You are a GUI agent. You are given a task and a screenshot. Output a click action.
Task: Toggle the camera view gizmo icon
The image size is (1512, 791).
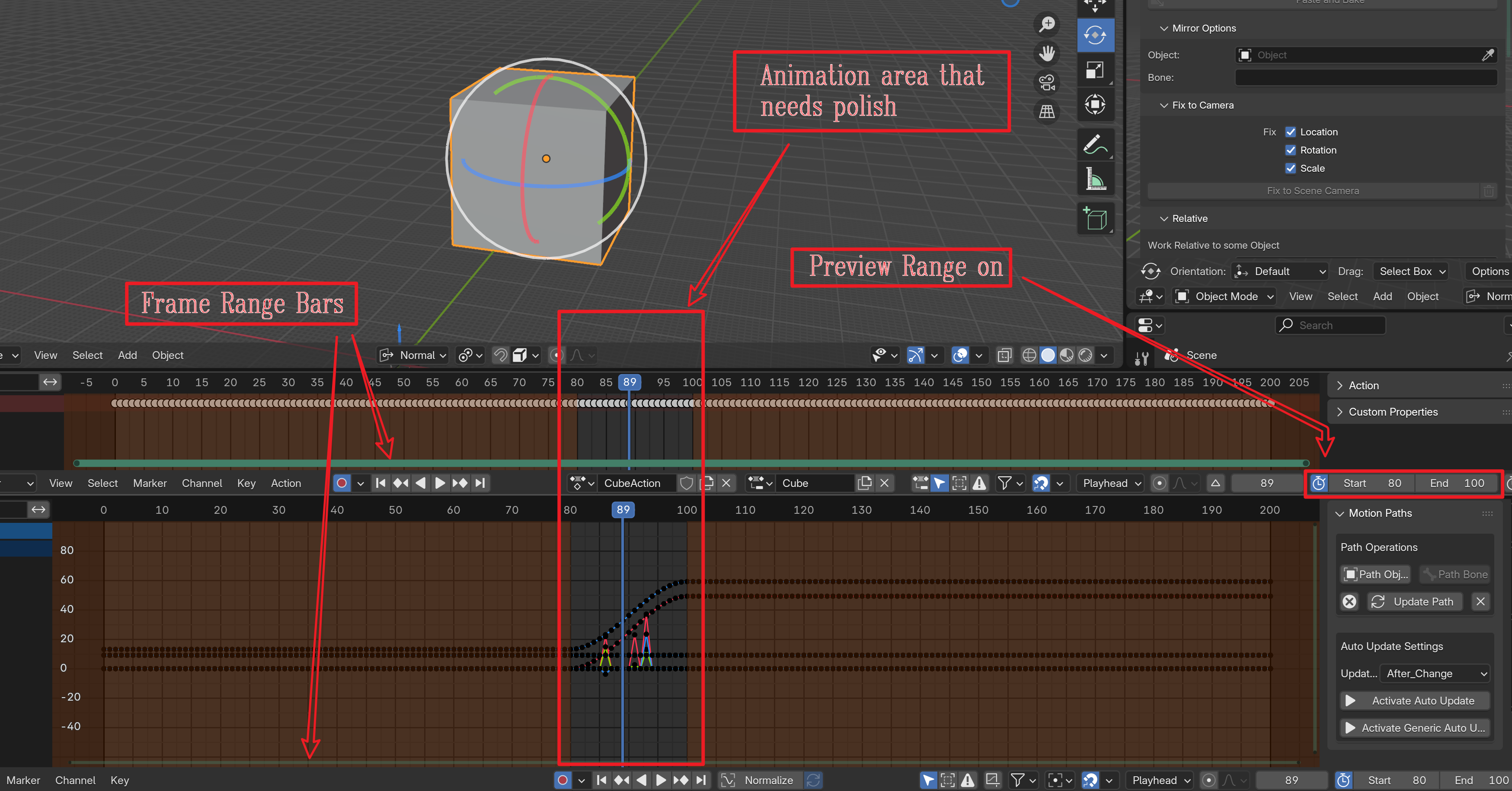tap(1046, 82)
